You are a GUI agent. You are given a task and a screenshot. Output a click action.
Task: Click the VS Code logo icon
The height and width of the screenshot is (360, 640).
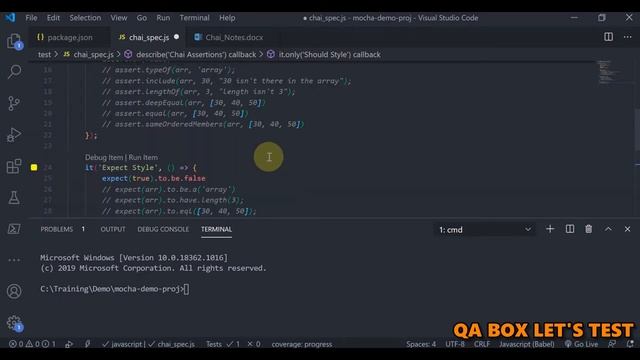click(10, 18)
